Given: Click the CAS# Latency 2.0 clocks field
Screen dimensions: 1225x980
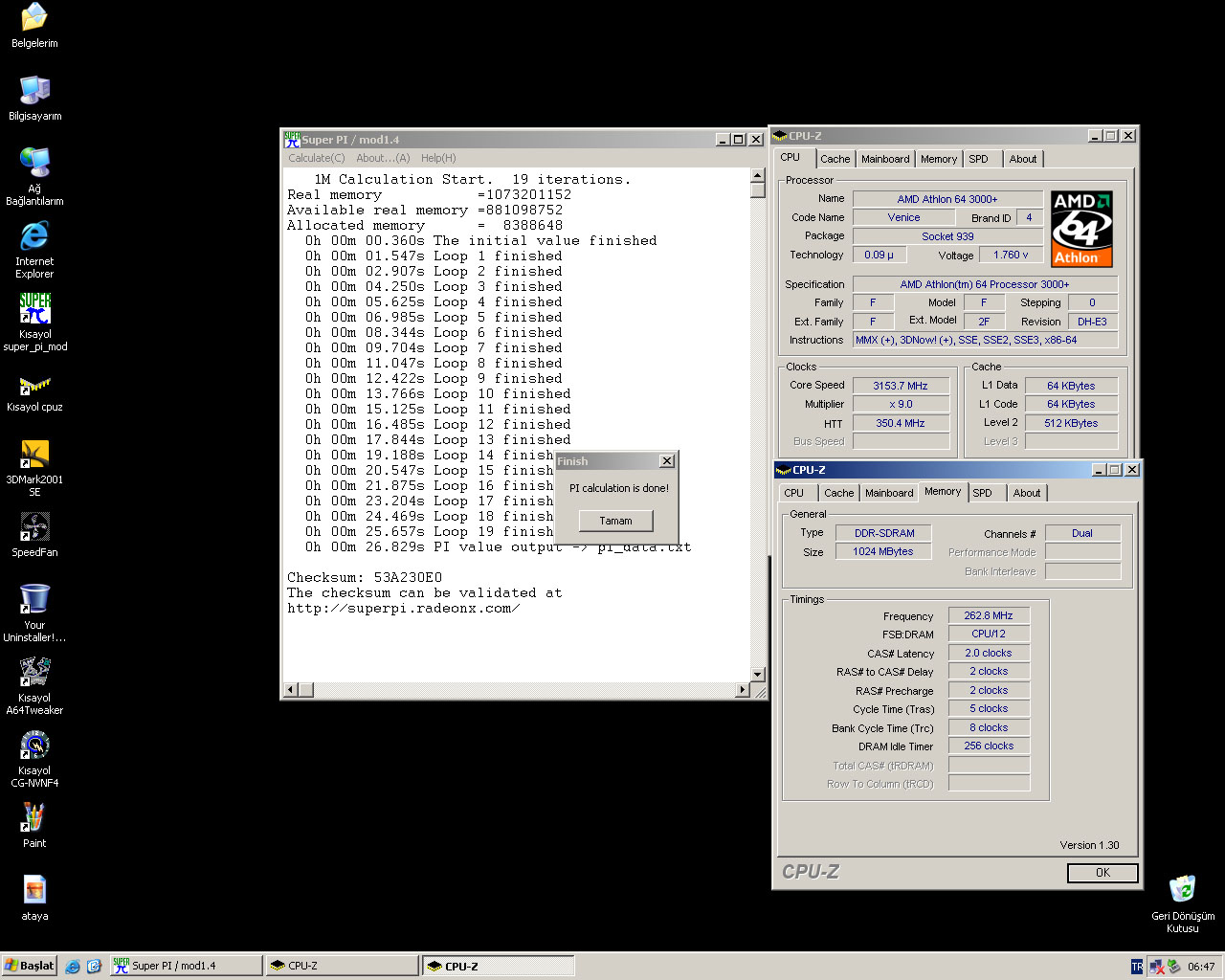Looking at the screenshot, I should point(989,653).
